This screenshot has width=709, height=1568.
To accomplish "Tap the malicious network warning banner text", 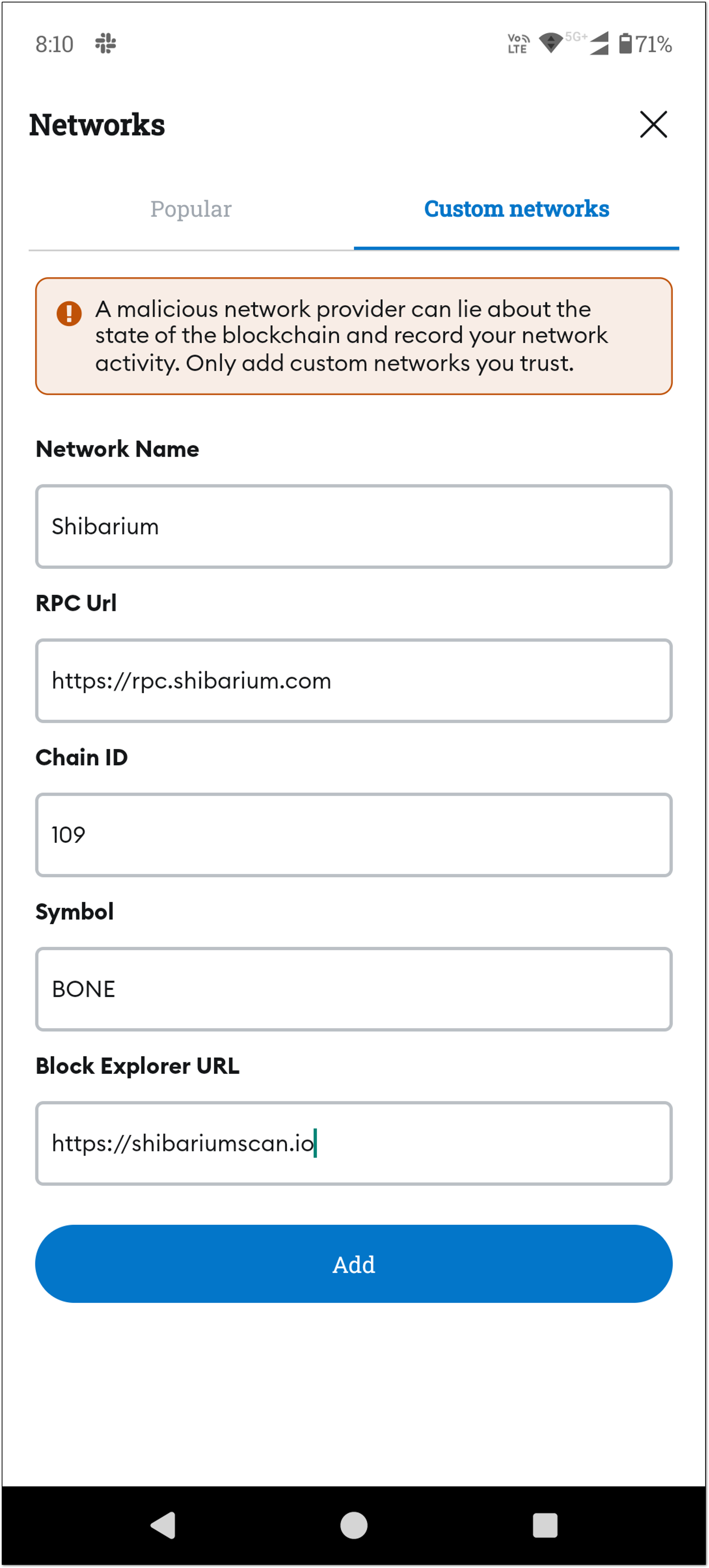I will tap(351, 336).
